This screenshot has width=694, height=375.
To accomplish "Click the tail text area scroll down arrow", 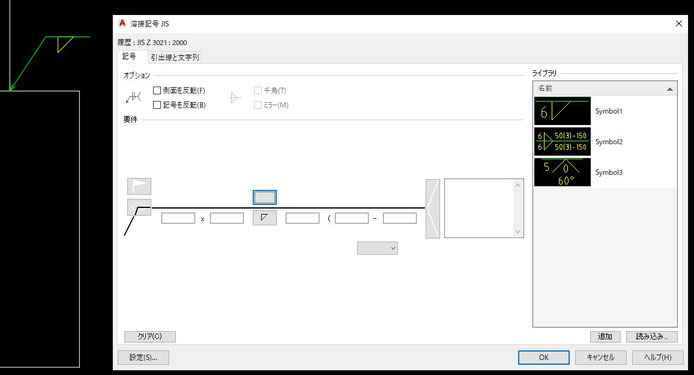I will point(518,232).
